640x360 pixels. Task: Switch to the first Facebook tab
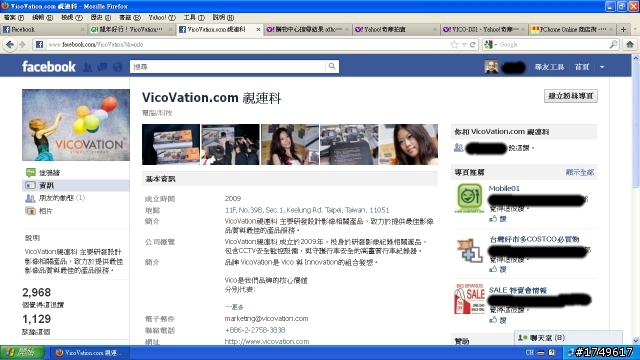[43, 29]
